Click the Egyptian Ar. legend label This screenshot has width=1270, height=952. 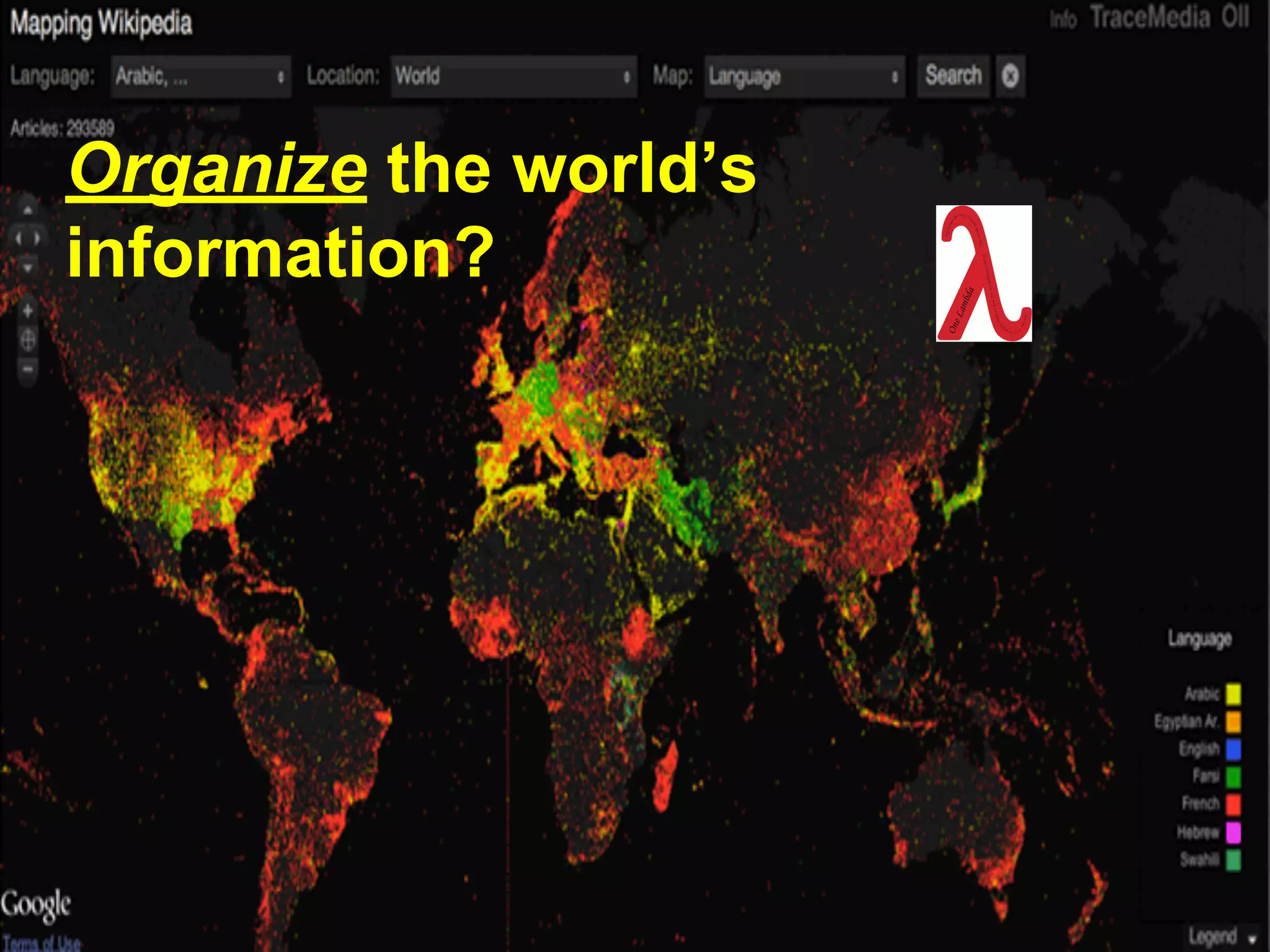tap(1186, 721)
